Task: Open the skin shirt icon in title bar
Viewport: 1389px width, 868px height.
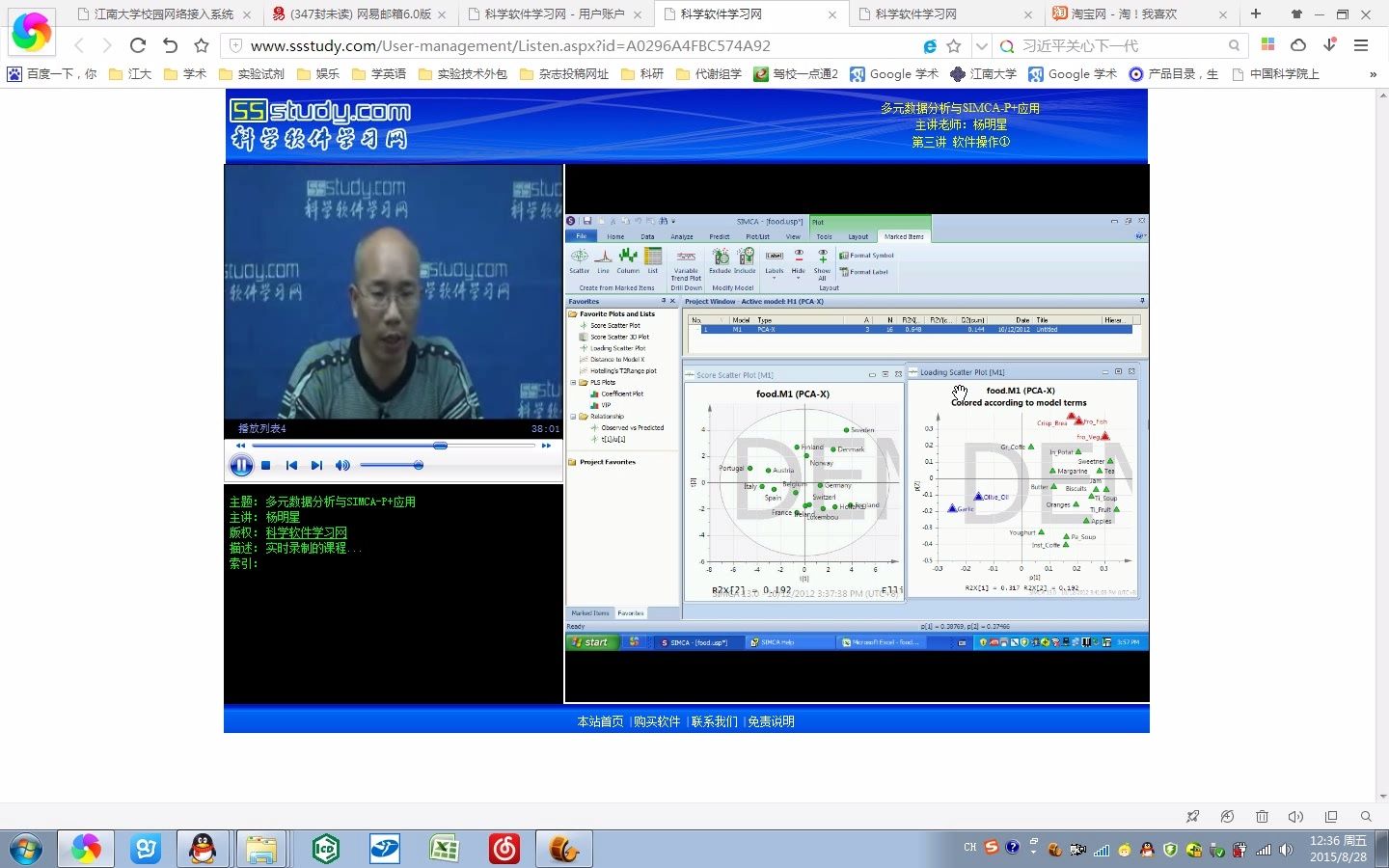Action: 1296,14
